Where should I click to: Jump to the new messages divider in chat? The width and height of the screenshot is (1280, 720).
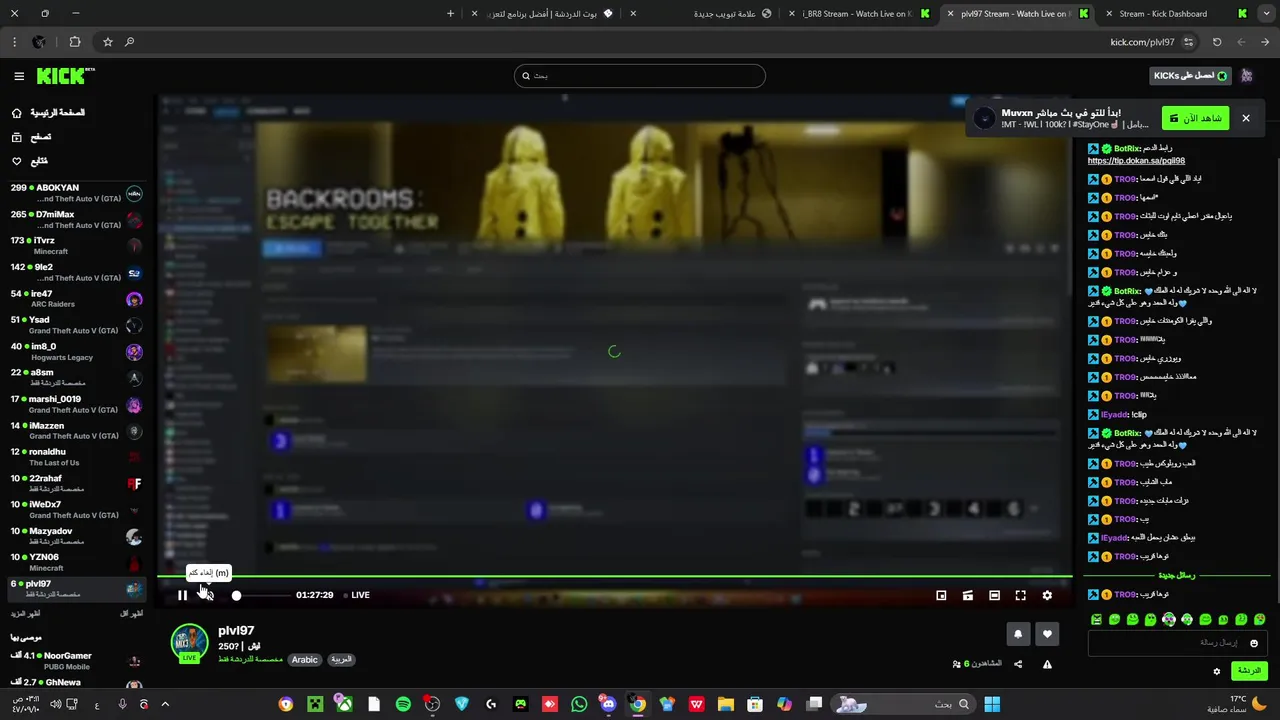pos(1177,576)
